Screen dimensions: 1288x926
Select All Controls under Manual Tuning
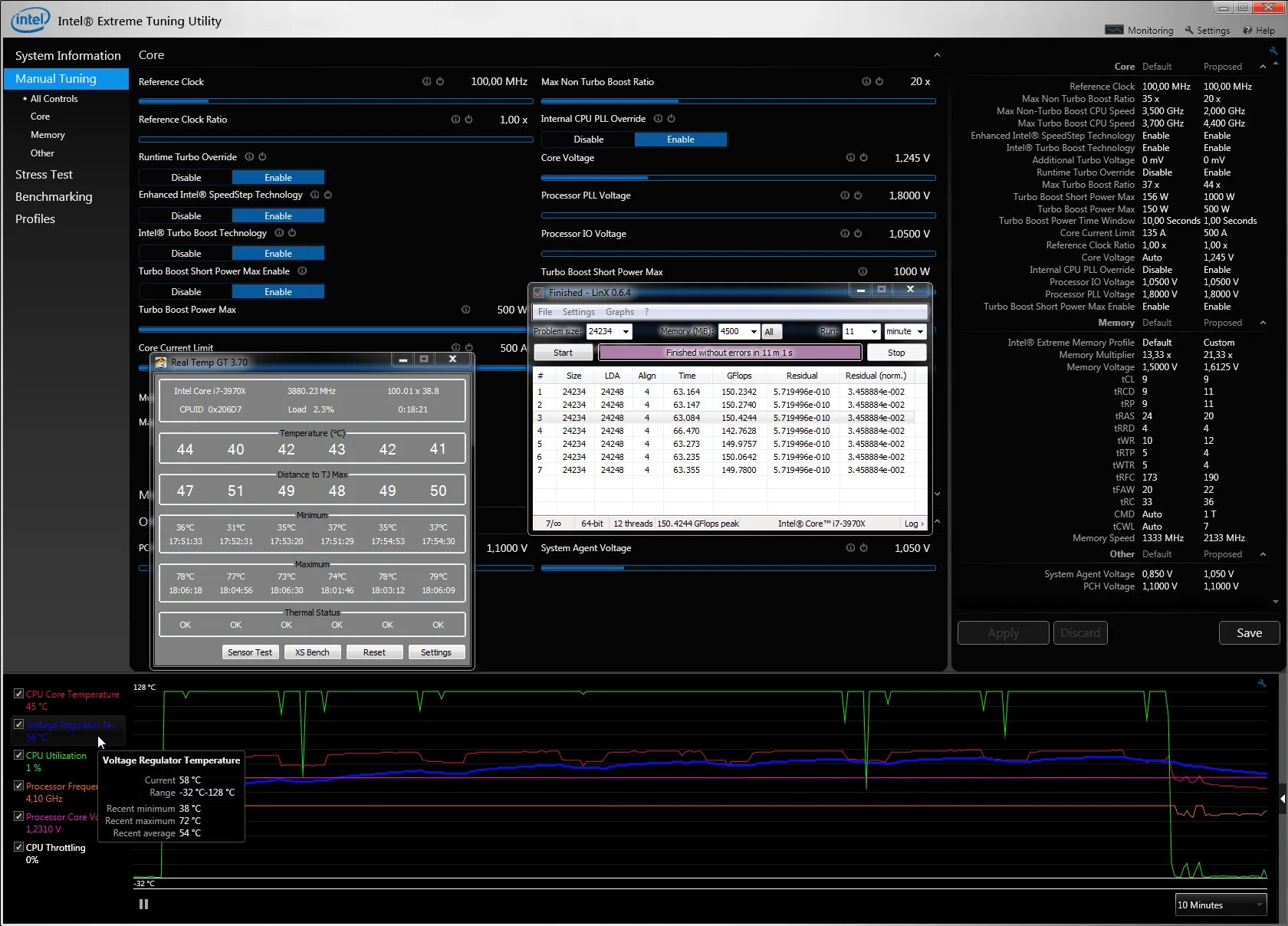point(54,99)
